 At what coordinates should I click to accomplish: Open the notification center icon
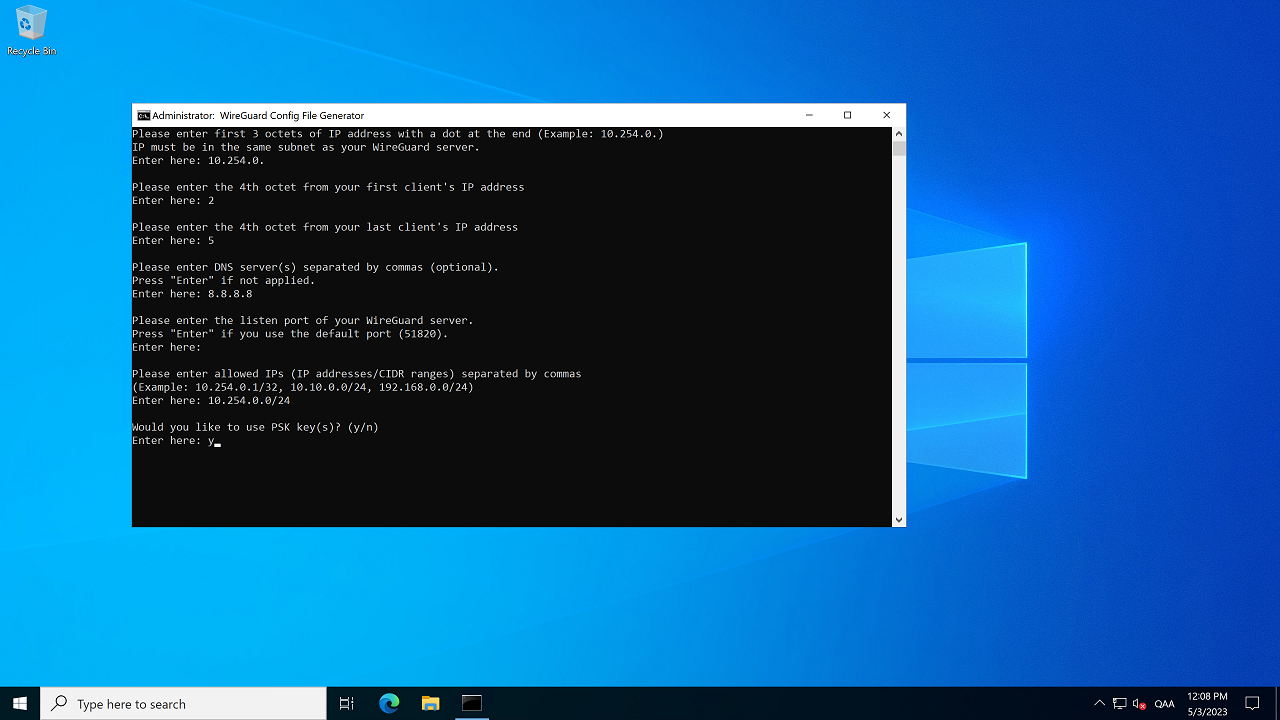[x=1252, y=703]
